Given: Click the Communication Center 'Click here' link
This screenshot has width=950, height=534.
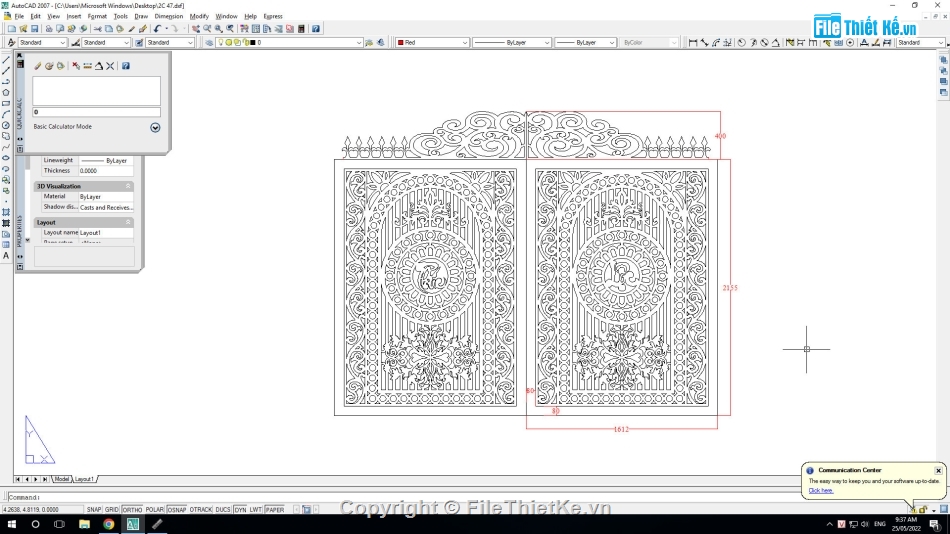Looking at the screenshot, I should (x=821, y=490).
